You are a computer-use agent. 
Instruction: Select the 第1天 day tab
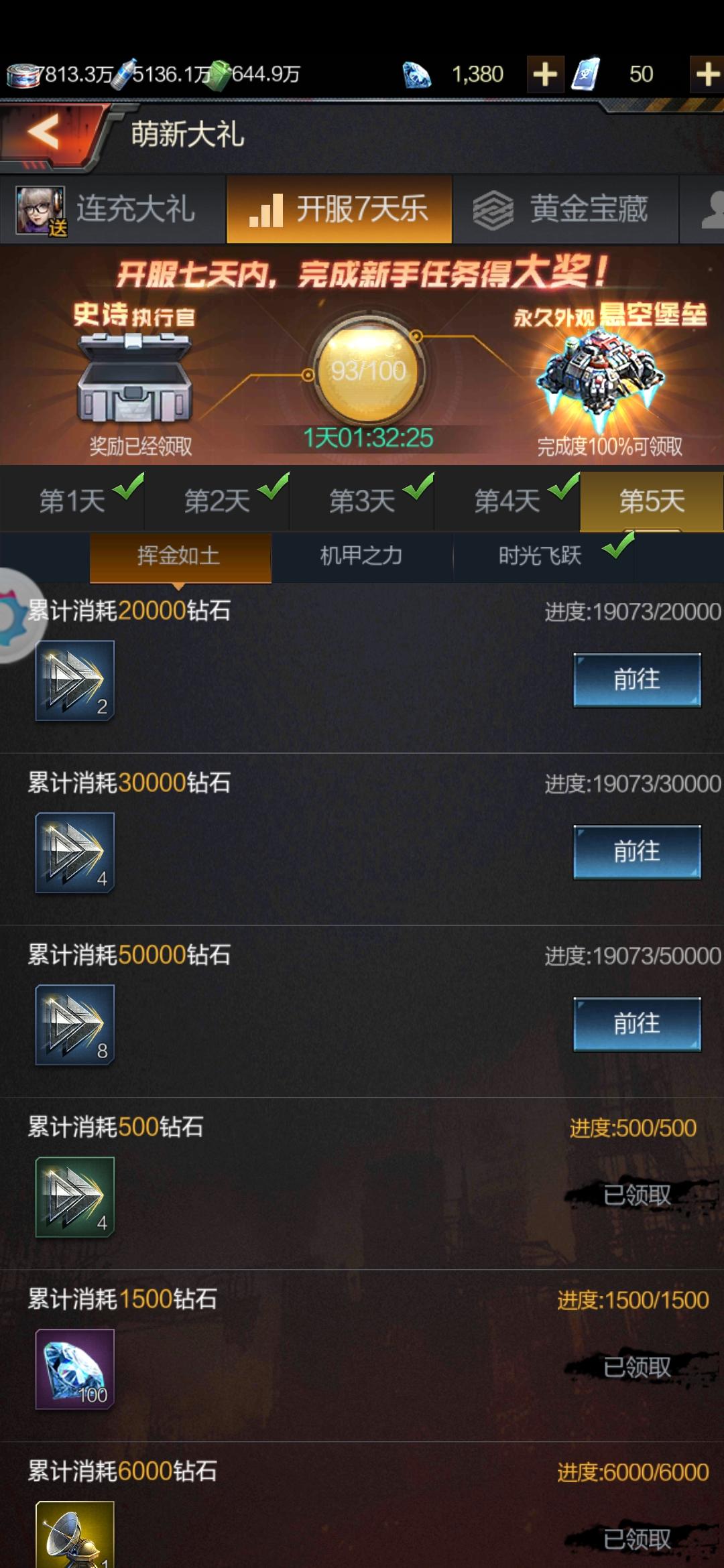point(72,501)
